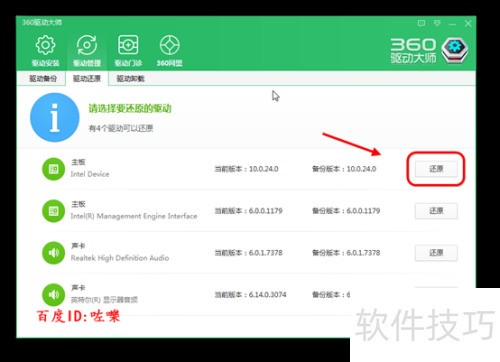
Task: Click the Management Engine Interface motherboard icon
Action: [53, 211]
